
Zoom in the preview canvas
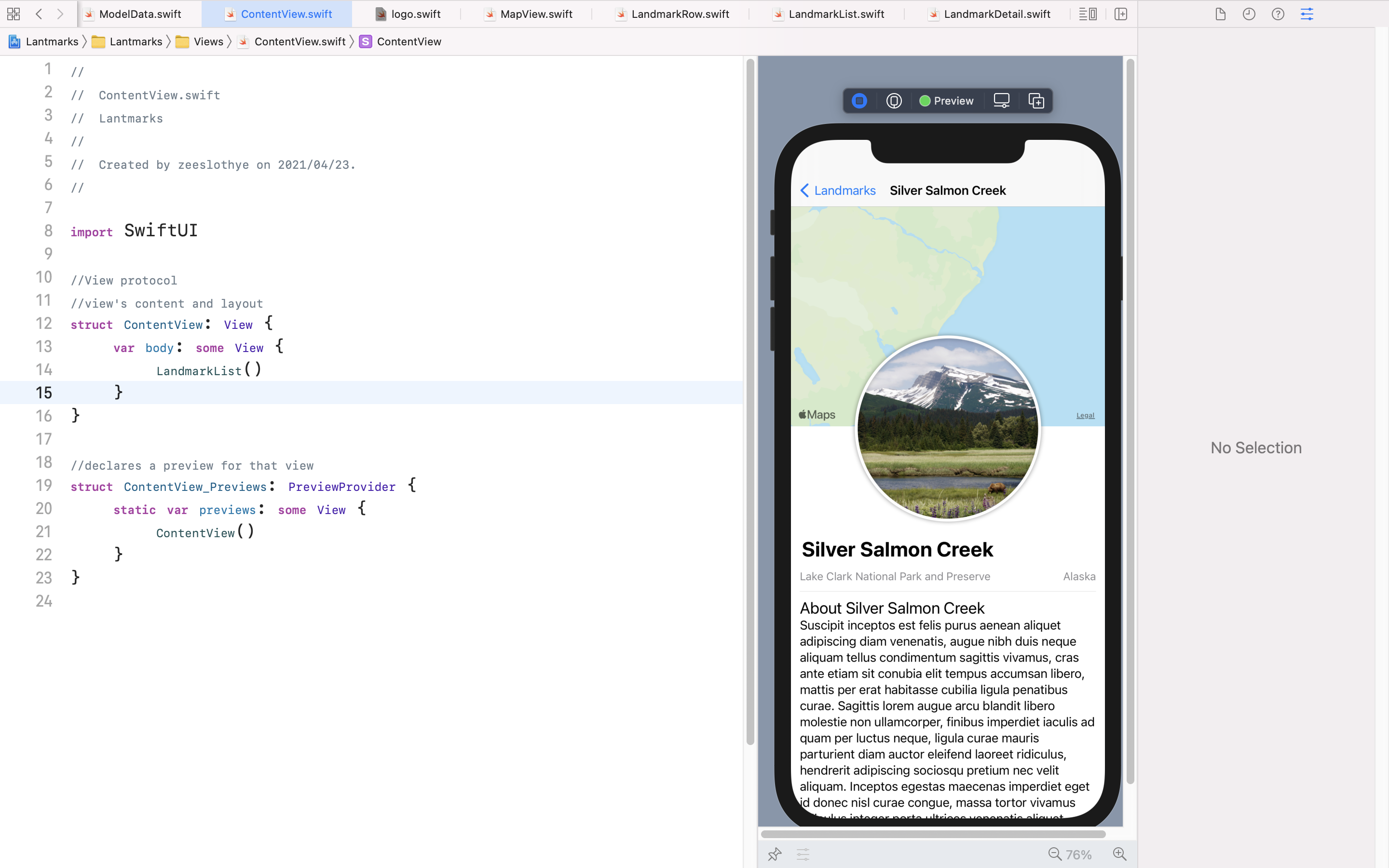[1119, 854]
